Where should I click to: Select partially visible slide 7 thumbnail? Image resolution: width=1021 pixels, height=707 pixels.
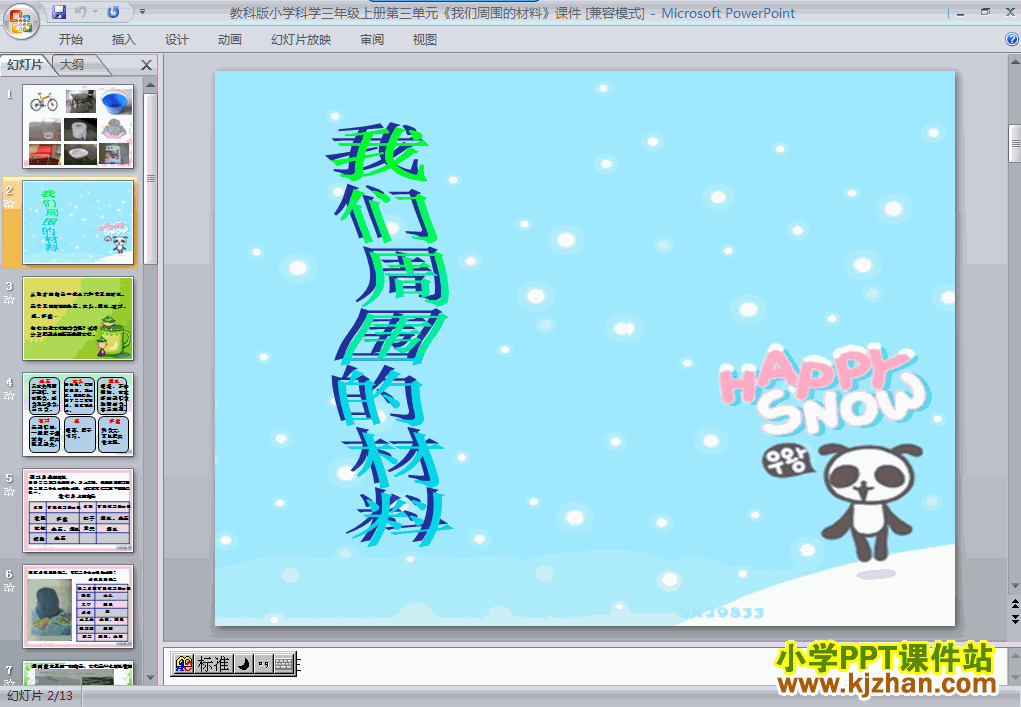pyautogui.click(x=78, y=672)
